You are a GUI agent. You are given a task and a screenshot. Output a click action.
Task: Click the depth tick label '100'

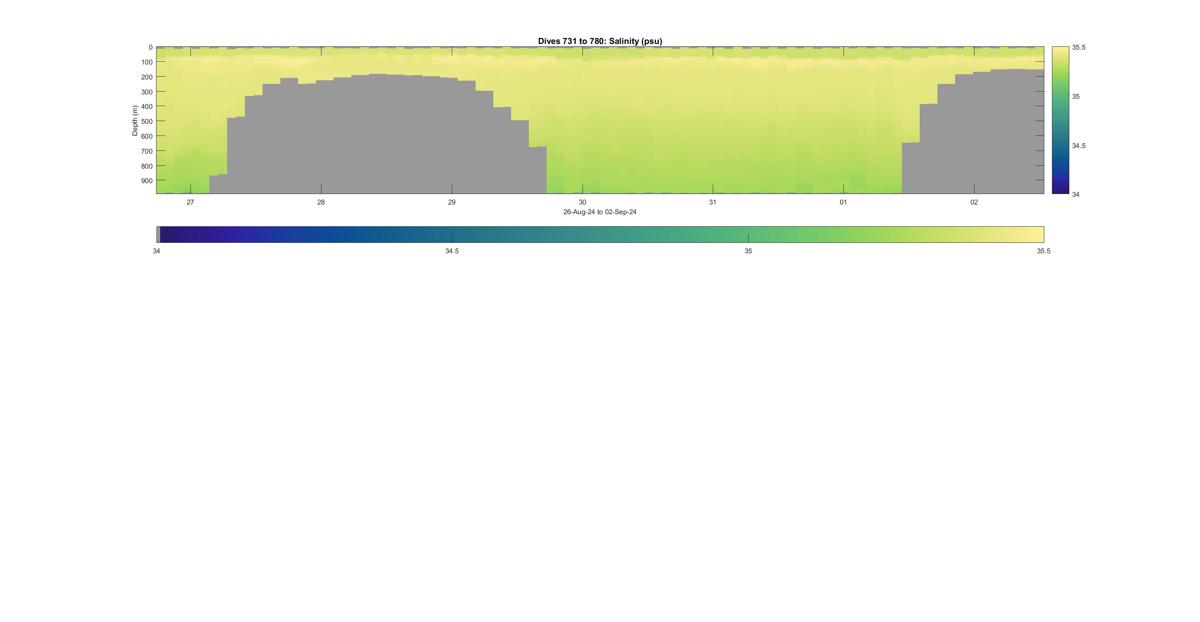[146, 62]
